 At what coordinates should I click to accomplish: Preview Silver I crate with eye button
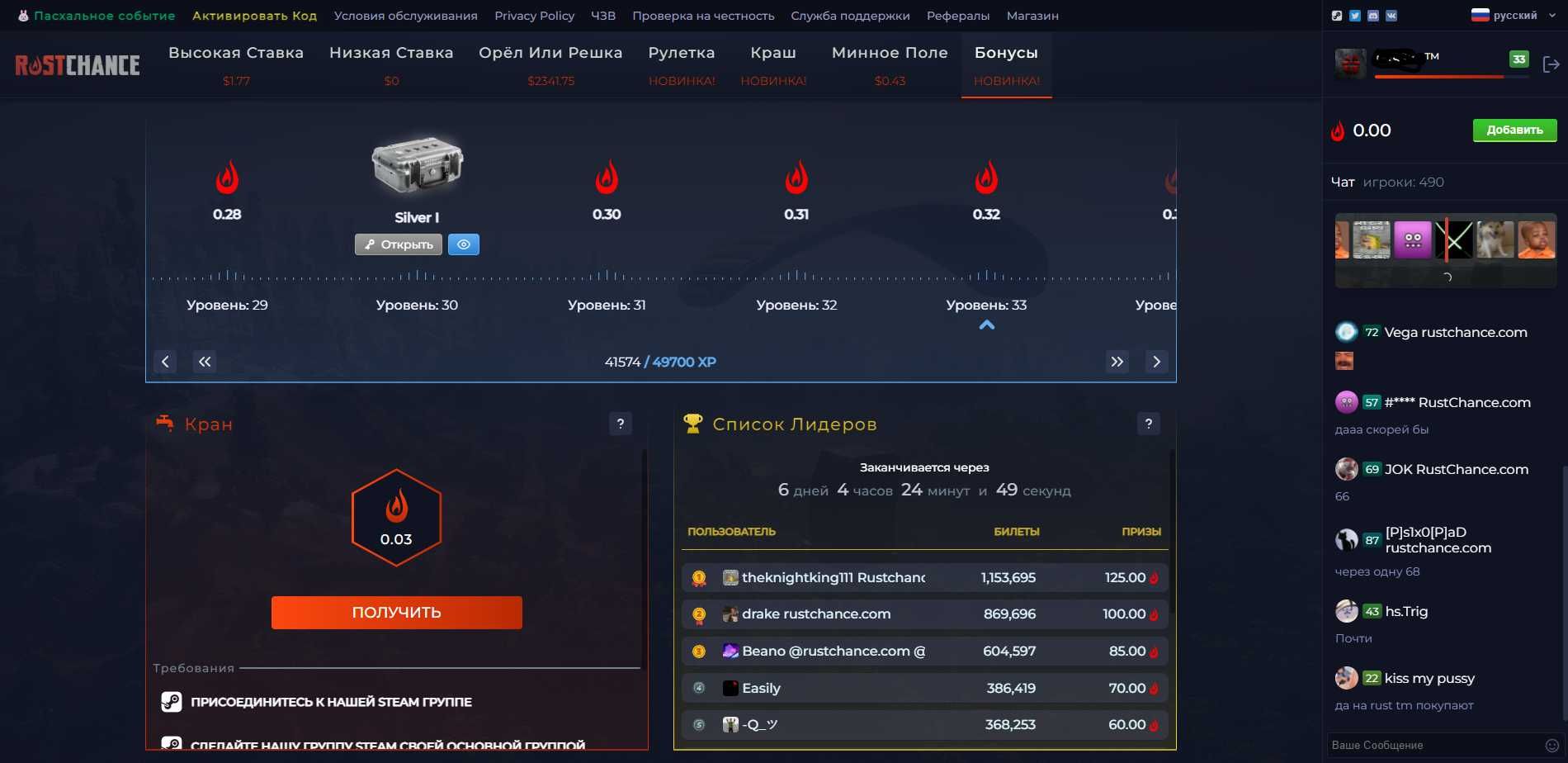click(x=464, y=244)
